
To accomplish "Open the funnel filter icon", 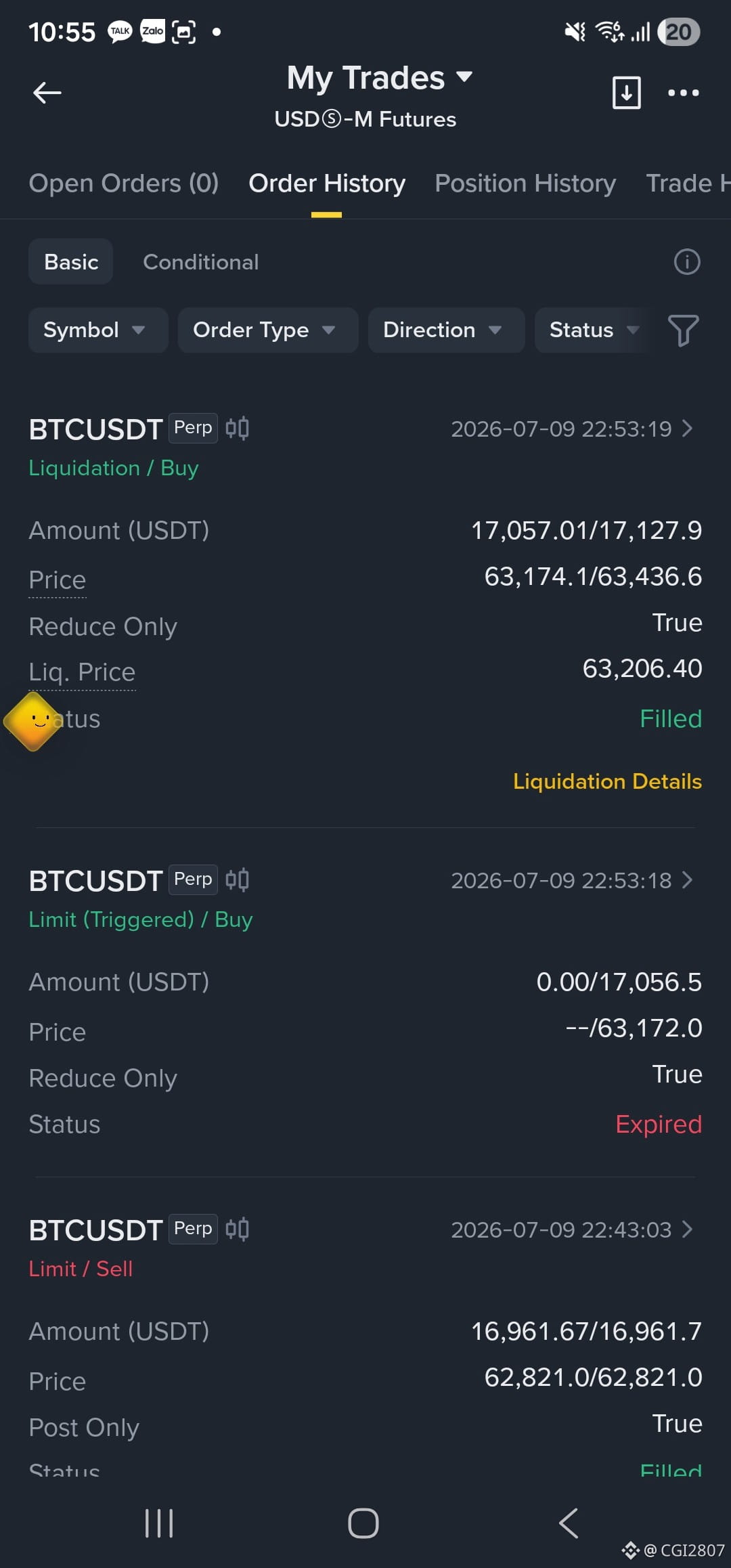I will click(683, 330).
